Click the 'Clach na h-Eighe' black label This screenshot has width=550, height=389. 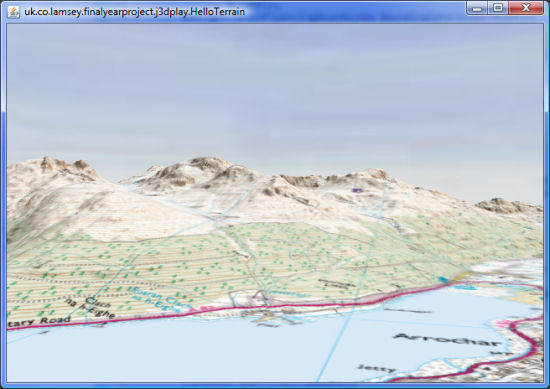coord(90,307)
